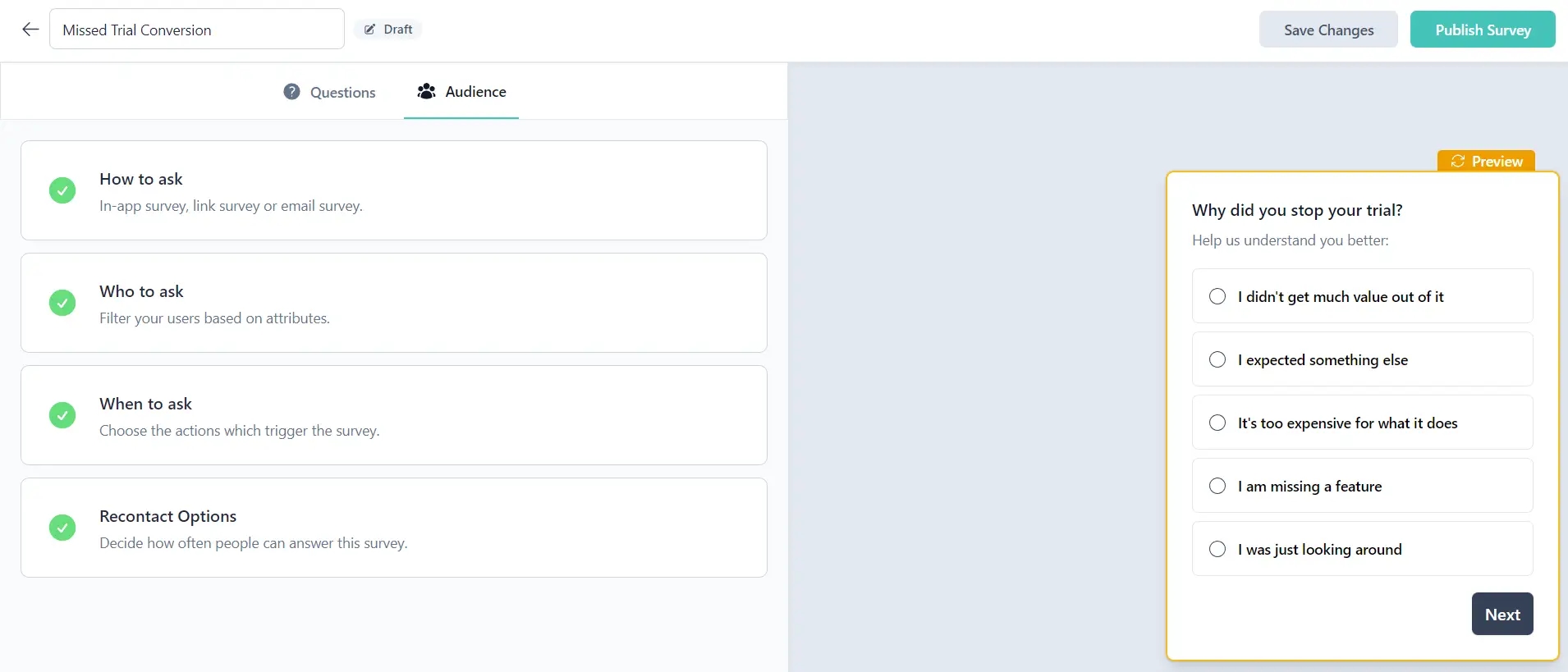Viewport: 1568px width, 672px height.
Task: Expand the Who to ask section
Action: pyautogui.click(x=394, y=303)
